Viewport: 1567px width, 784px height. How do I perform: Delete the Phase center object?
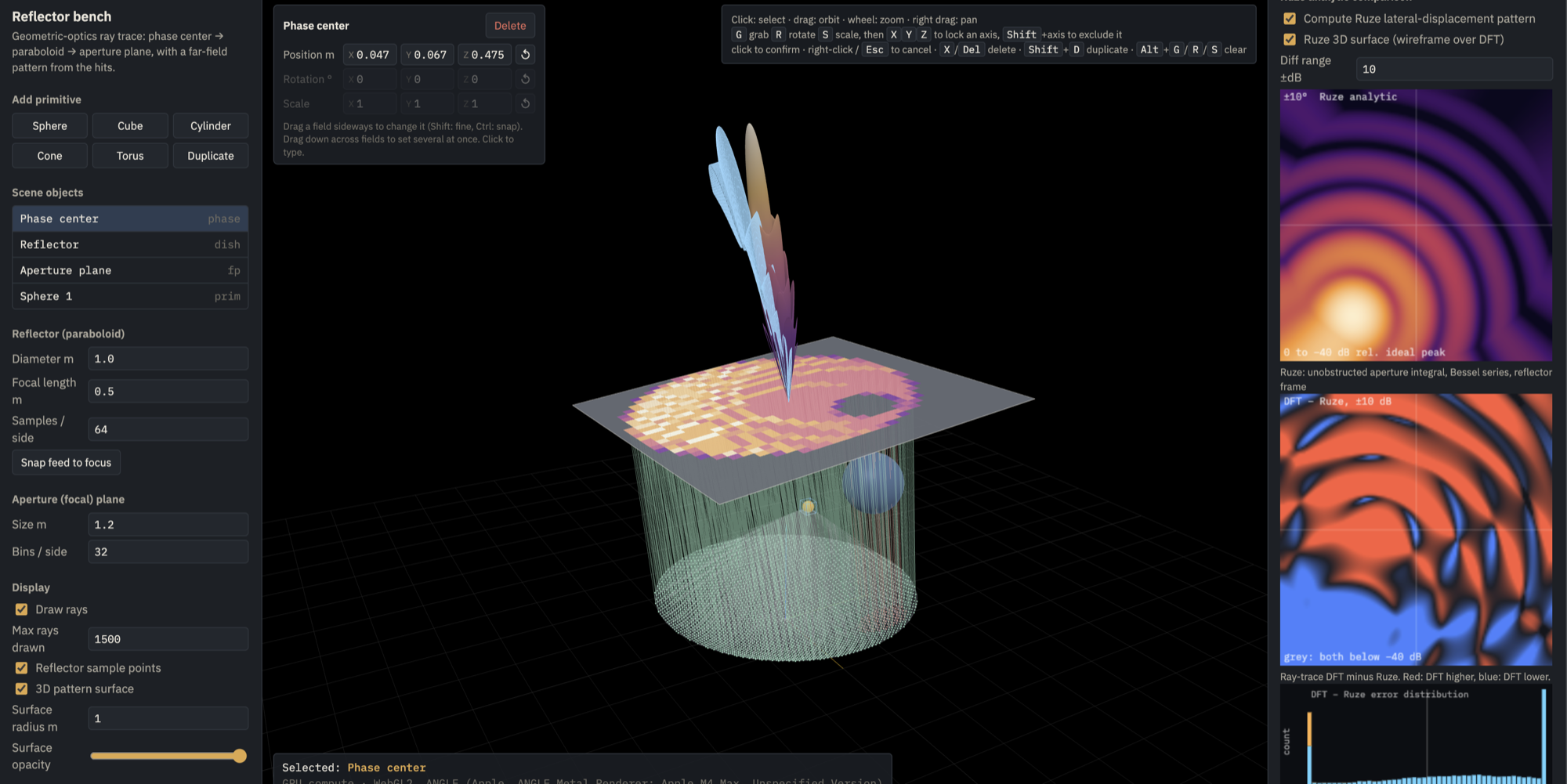point(510,26)
